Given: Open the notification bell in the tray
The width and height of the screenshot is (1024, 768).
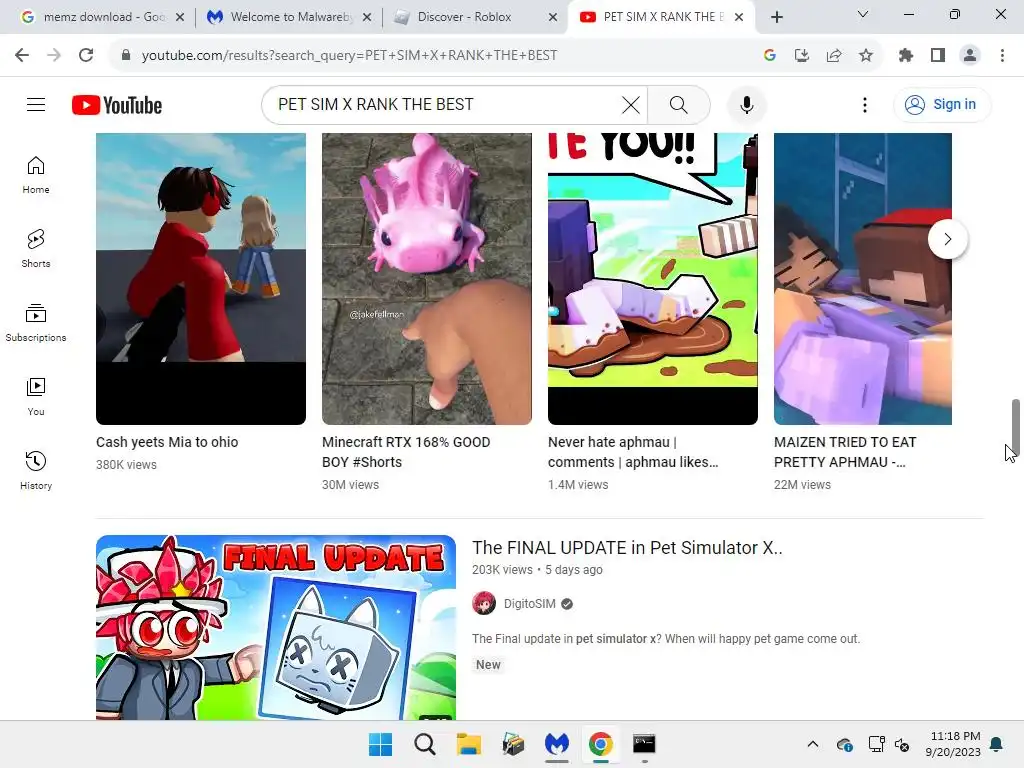Looking at the screenshot, I should point(996,744).
